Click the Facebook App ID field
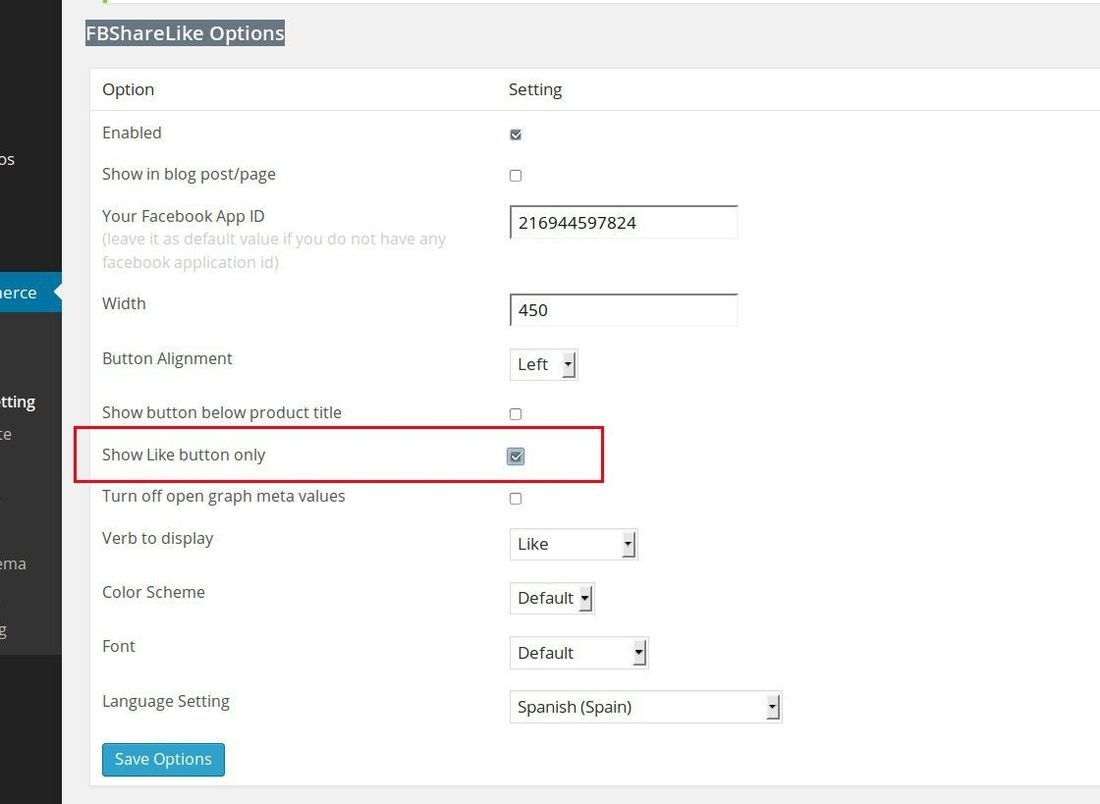Screen dimensions: 1100x804 (624, 222)
